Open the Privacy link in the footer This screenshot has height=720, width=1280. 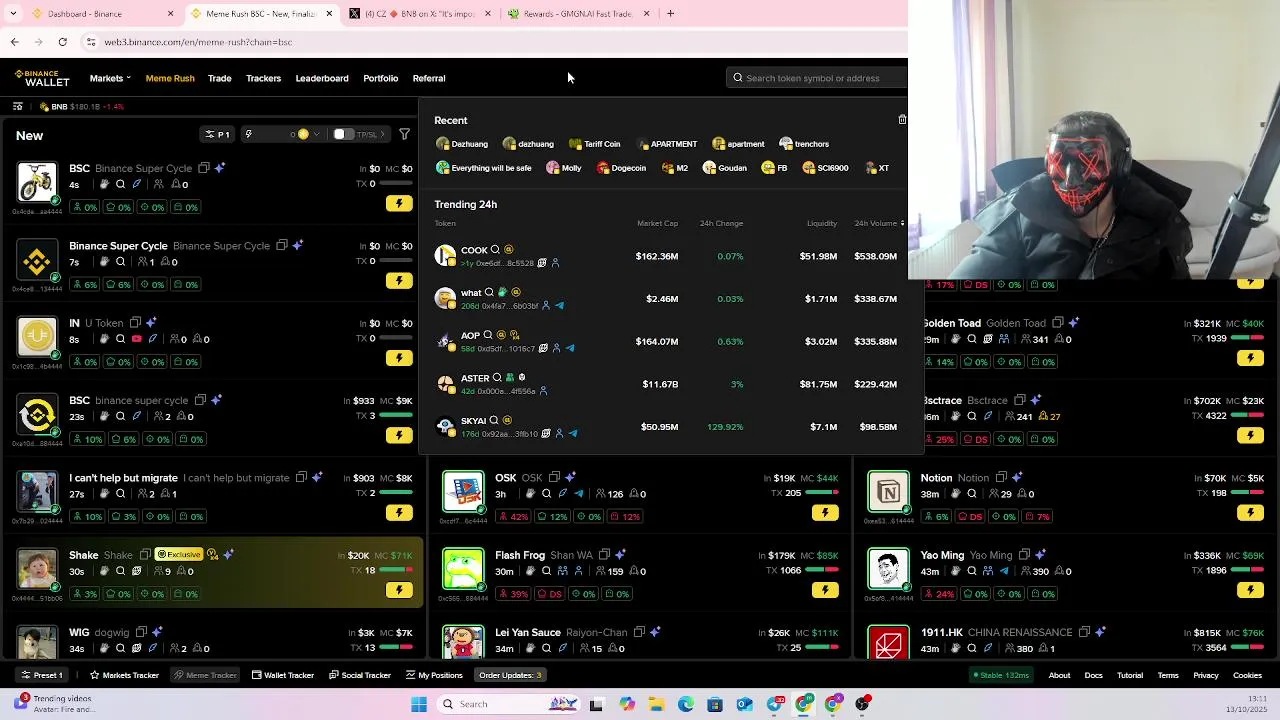1206,675
